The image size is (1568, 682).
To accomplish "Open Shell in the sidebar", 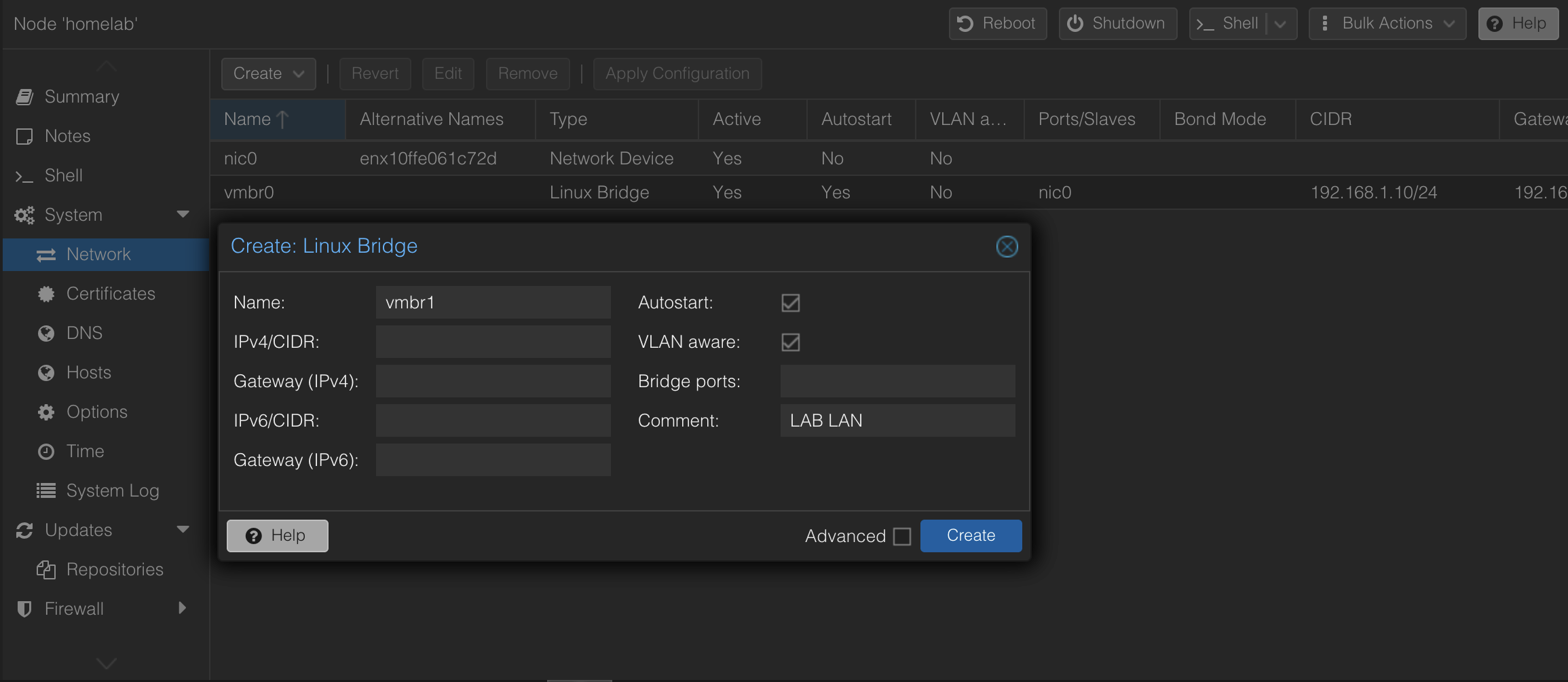I will [x=105, y=175].
